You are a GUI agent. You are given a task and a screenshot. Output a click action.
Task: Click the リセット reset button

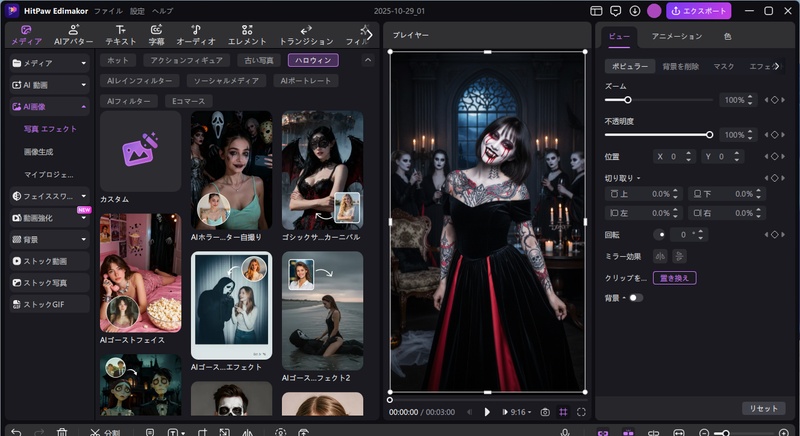[x=763, y=408]
